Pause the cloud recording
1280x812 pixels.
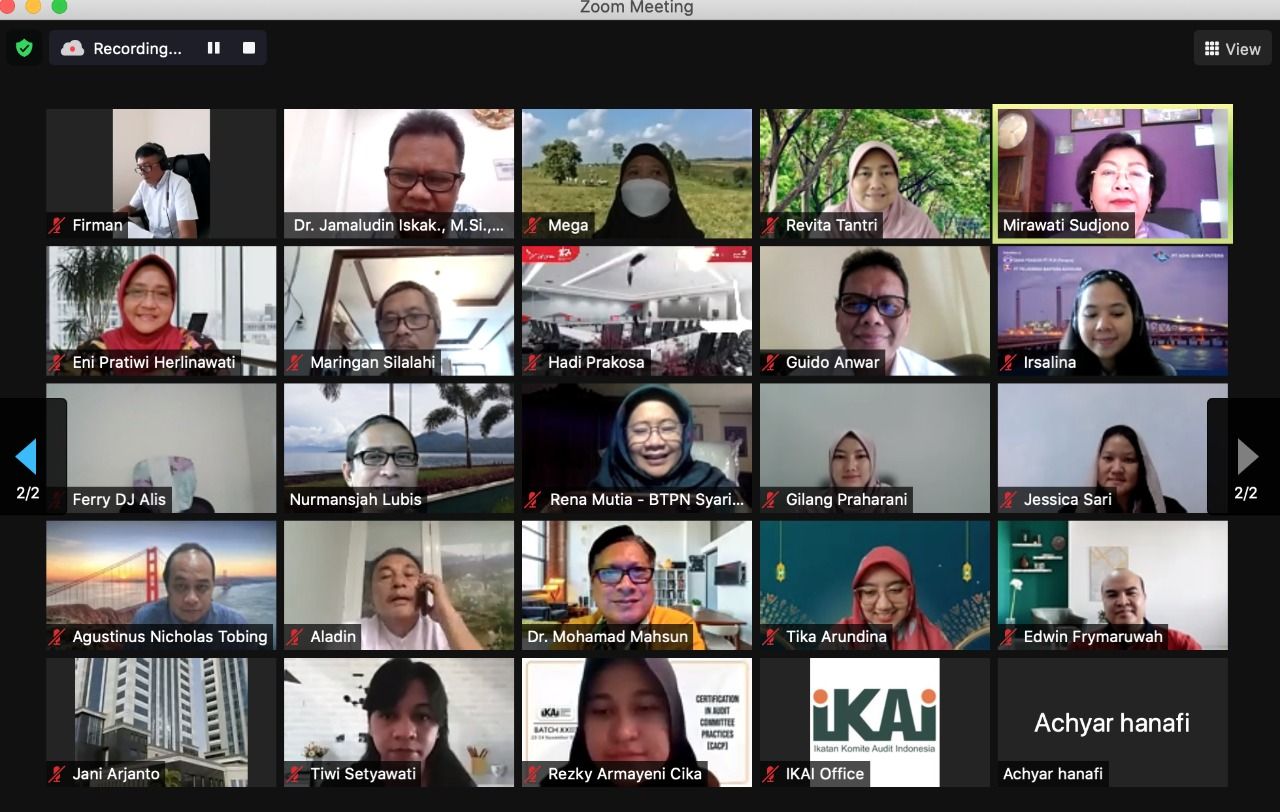tap(213, 48)
